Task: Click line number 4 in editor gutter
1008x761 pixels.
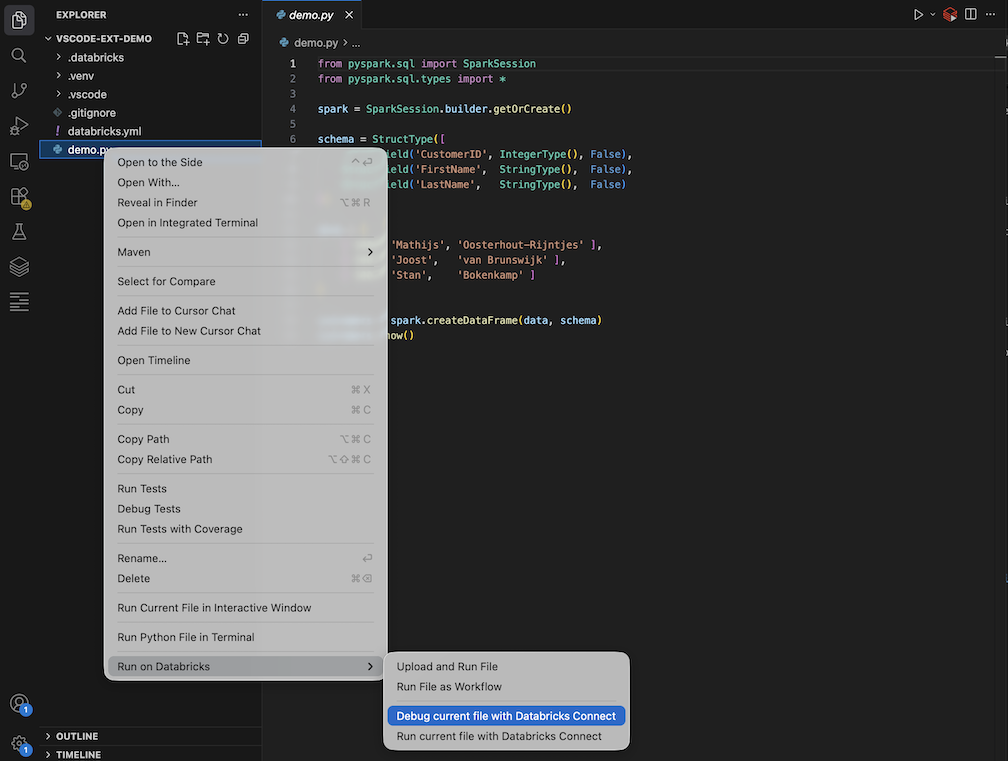Action: (293, 109)
